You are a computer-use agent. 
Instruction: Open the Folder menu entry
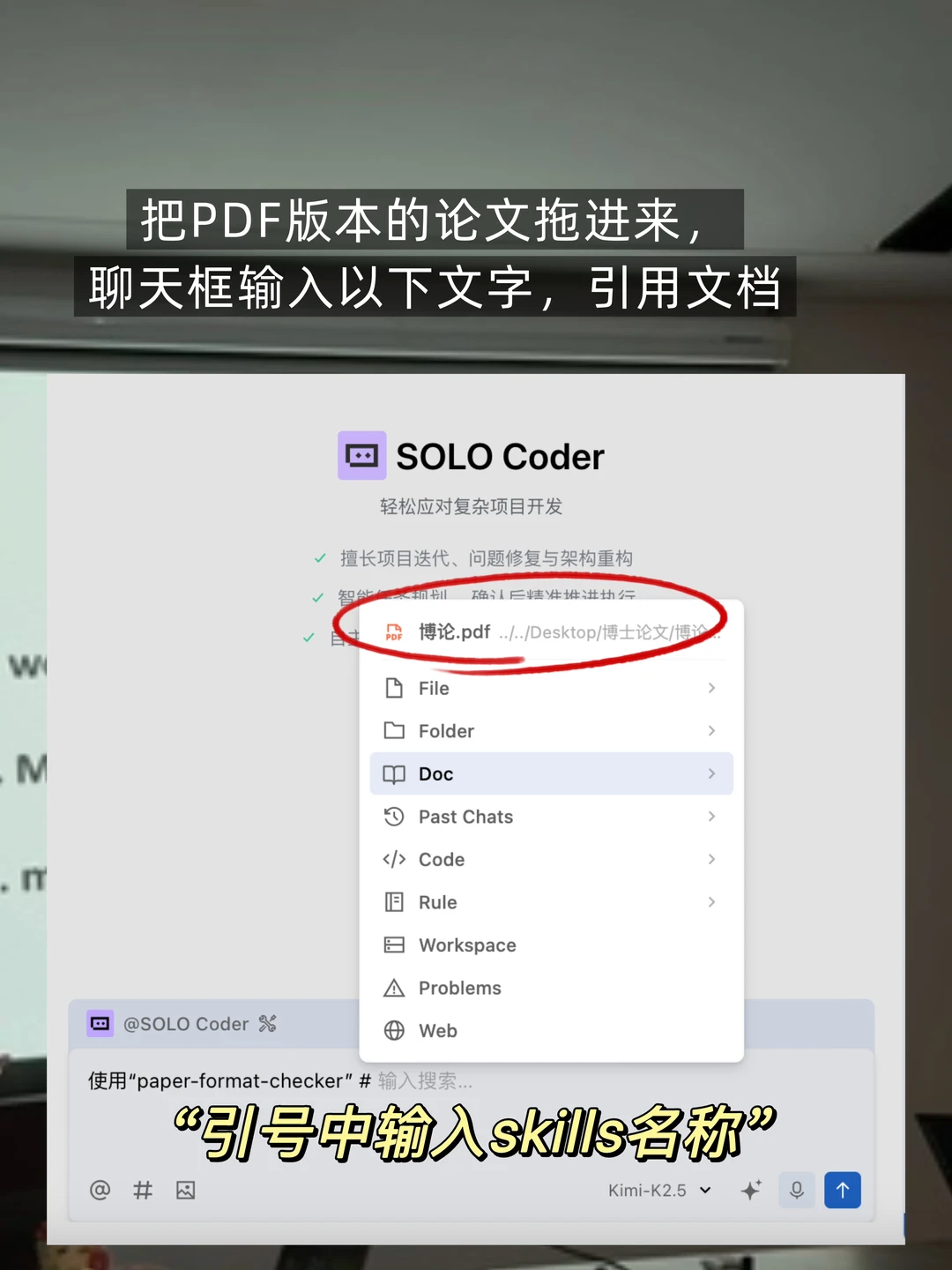pyautogui.click(x=552, y=731)
